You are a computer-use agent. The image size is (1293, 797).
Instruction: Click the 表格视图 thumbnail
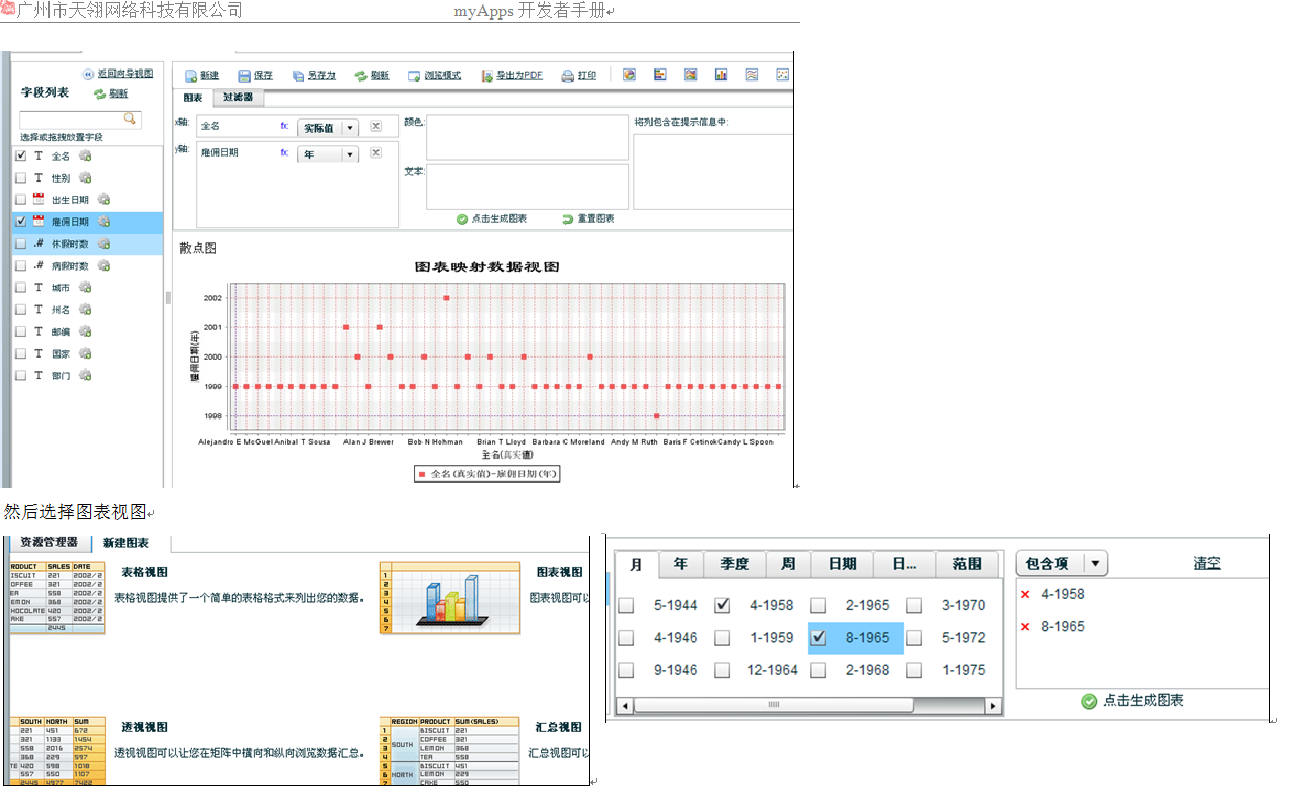57,598
